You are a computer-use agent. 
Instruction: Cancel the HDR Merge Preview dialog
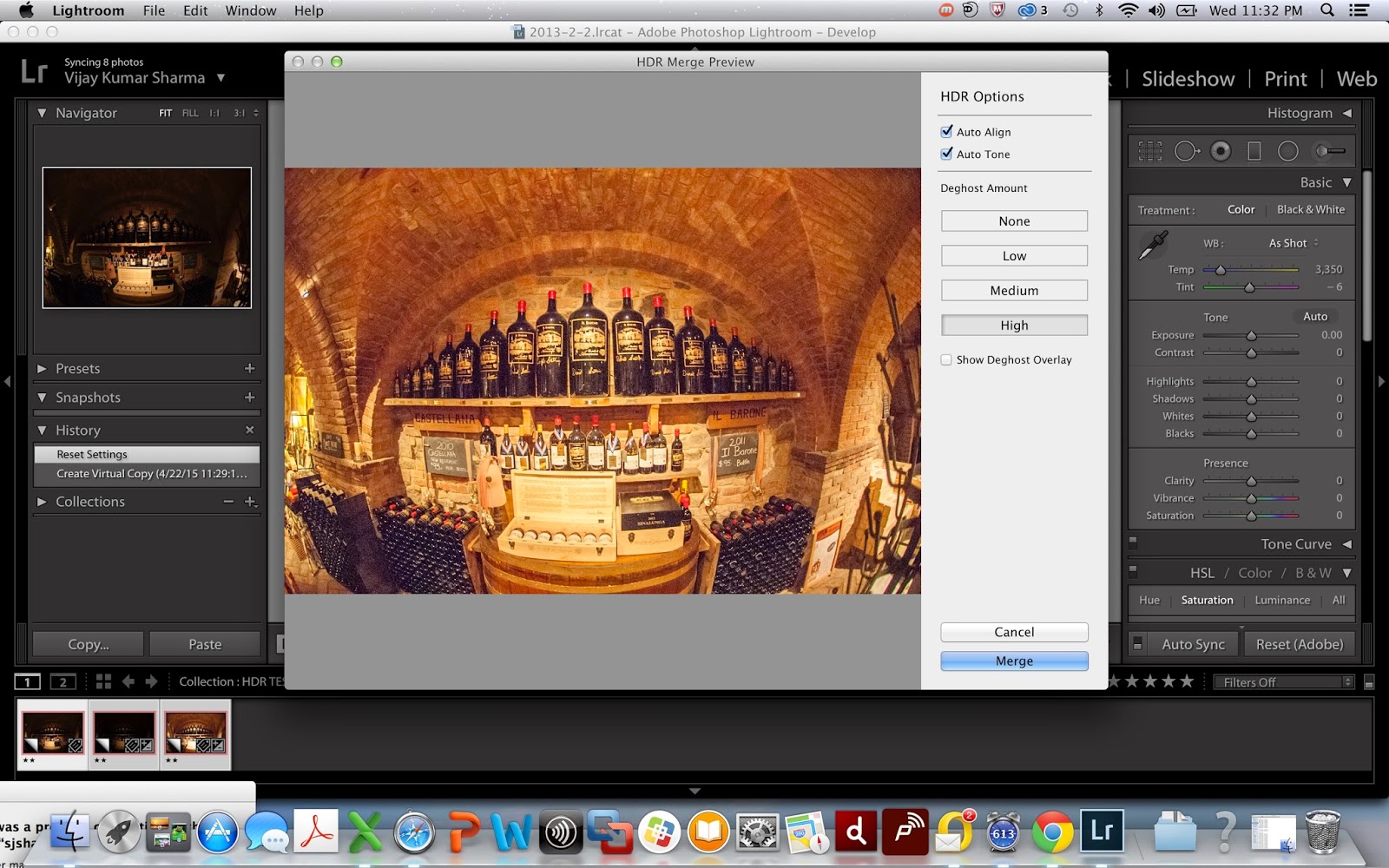coord(1014,632)
